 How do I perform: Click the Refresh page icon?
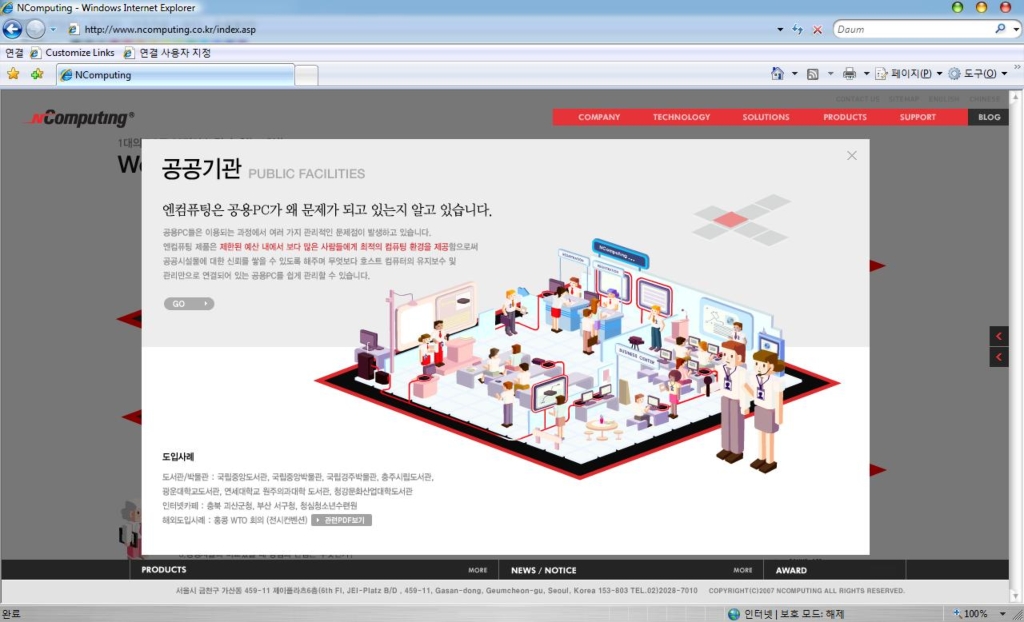click(x=797, y=29)
